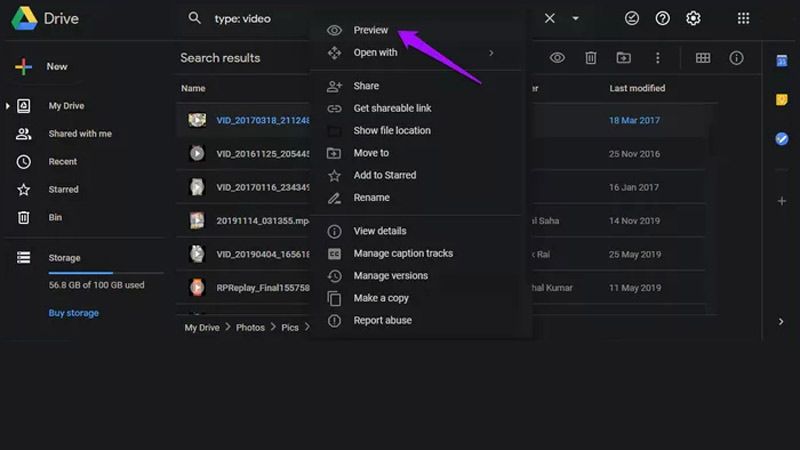Open the Google Keep side panel icon

[x=782, y=100]
